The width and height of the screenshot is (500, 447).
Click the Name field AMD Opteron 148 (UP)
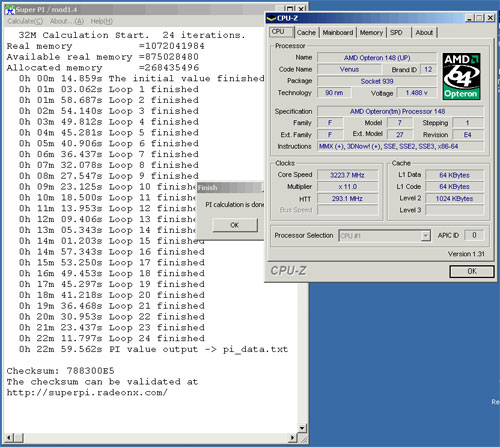[x=377, y=58]
